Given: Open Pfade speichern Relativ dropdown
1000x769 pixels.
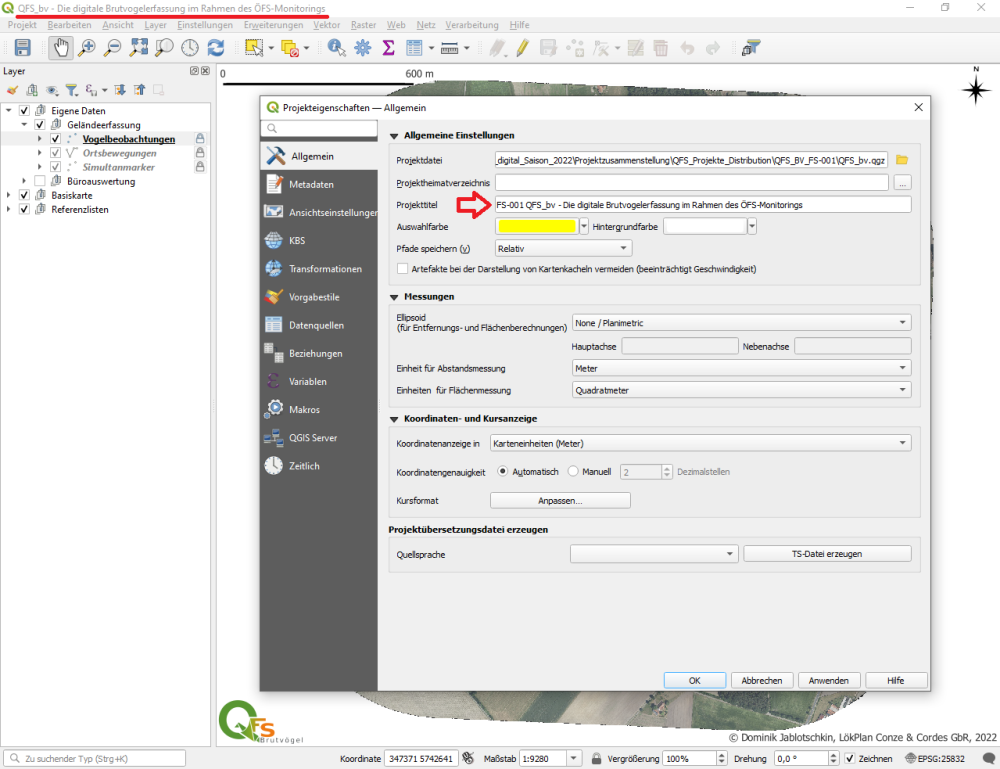Looking at the screenshot, I should point(563,248).
